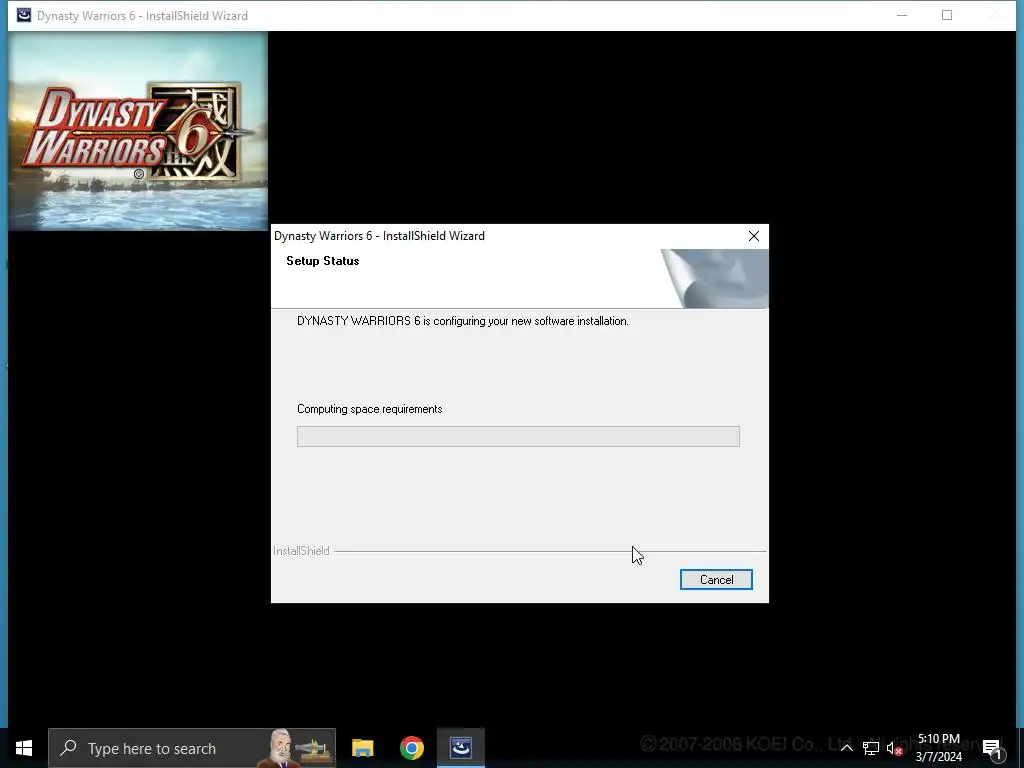Viewport: 1024px width, 768px height.
Task: Show hidden system tray icons
Action: coord(846,748)
